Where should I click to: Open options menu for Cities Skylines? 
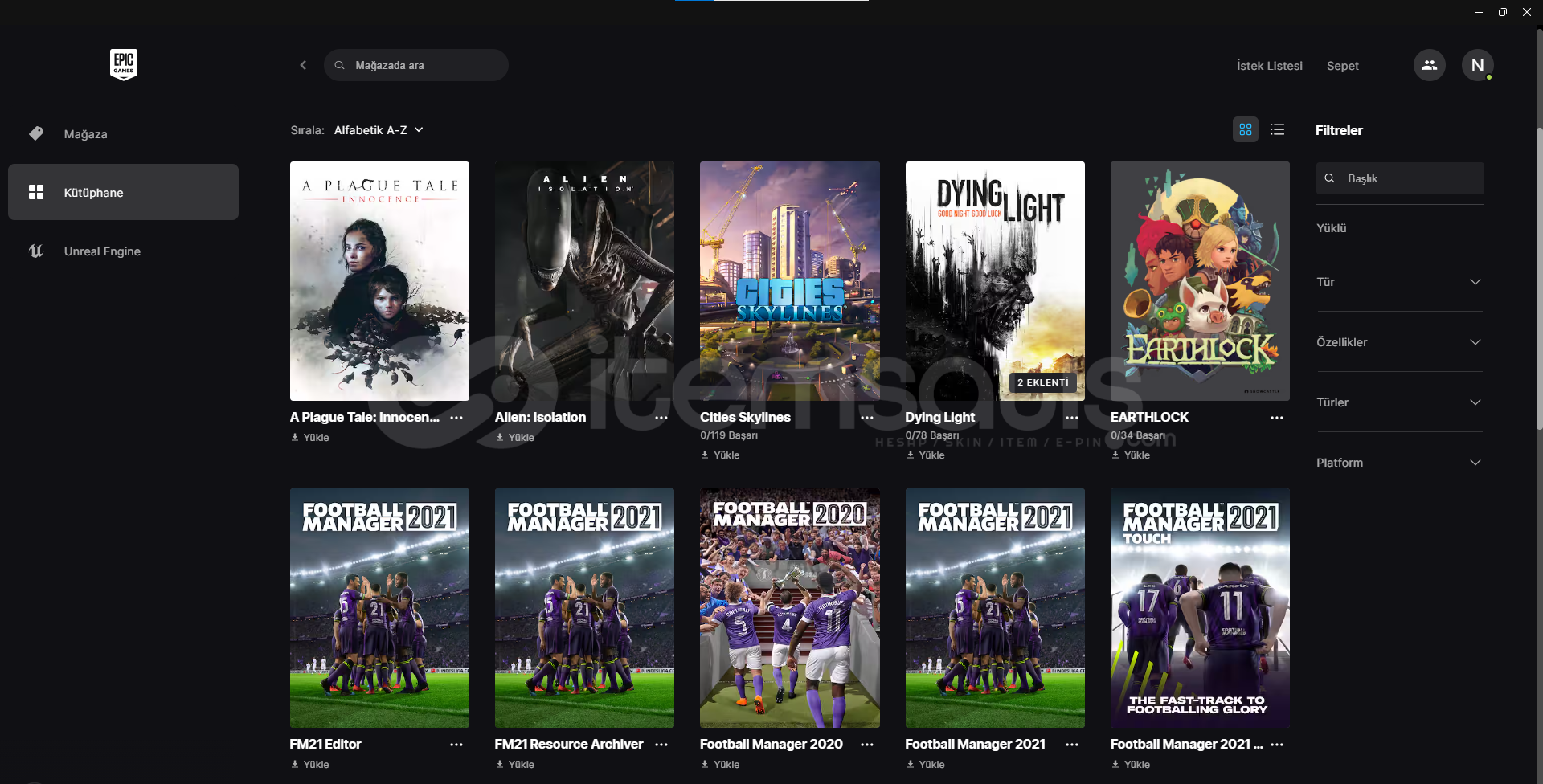[x=867, y=418]
